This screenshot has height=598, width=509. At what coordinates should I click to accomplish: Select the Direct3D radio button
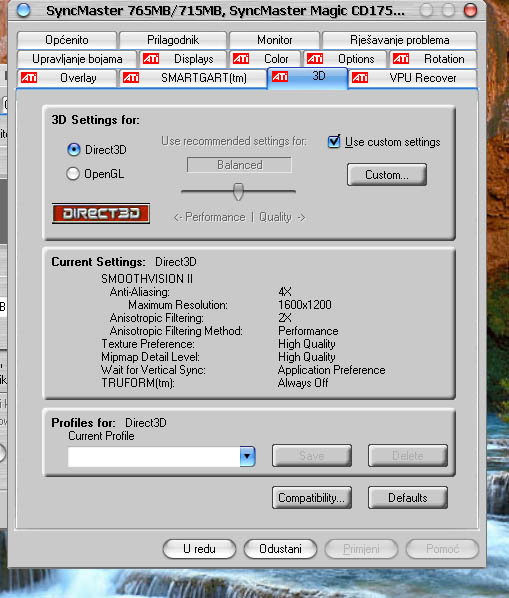[74, 150]
